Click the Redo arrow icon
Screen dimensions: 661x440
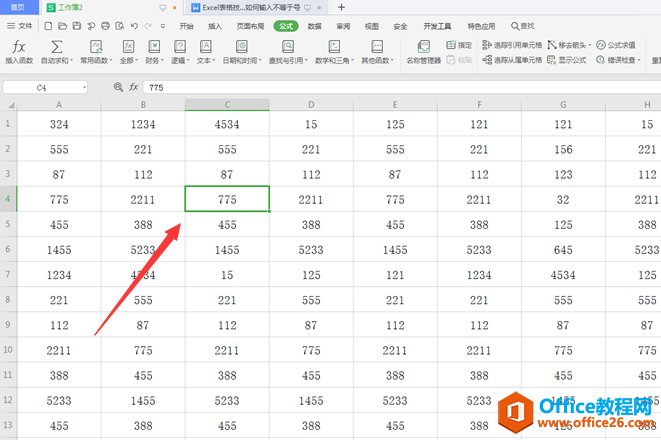point(148,26)
